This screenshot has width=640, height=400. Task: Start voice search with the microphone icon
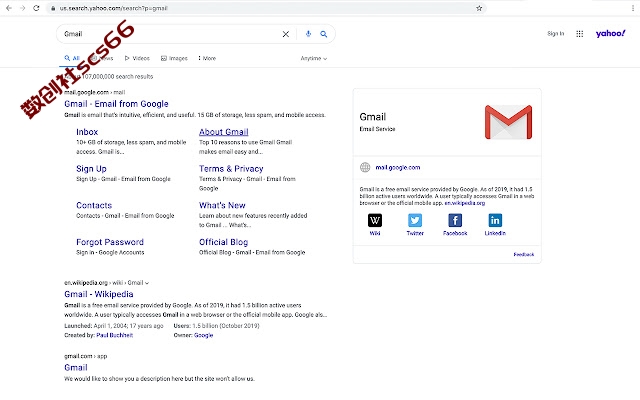click(x=308, y=34)
